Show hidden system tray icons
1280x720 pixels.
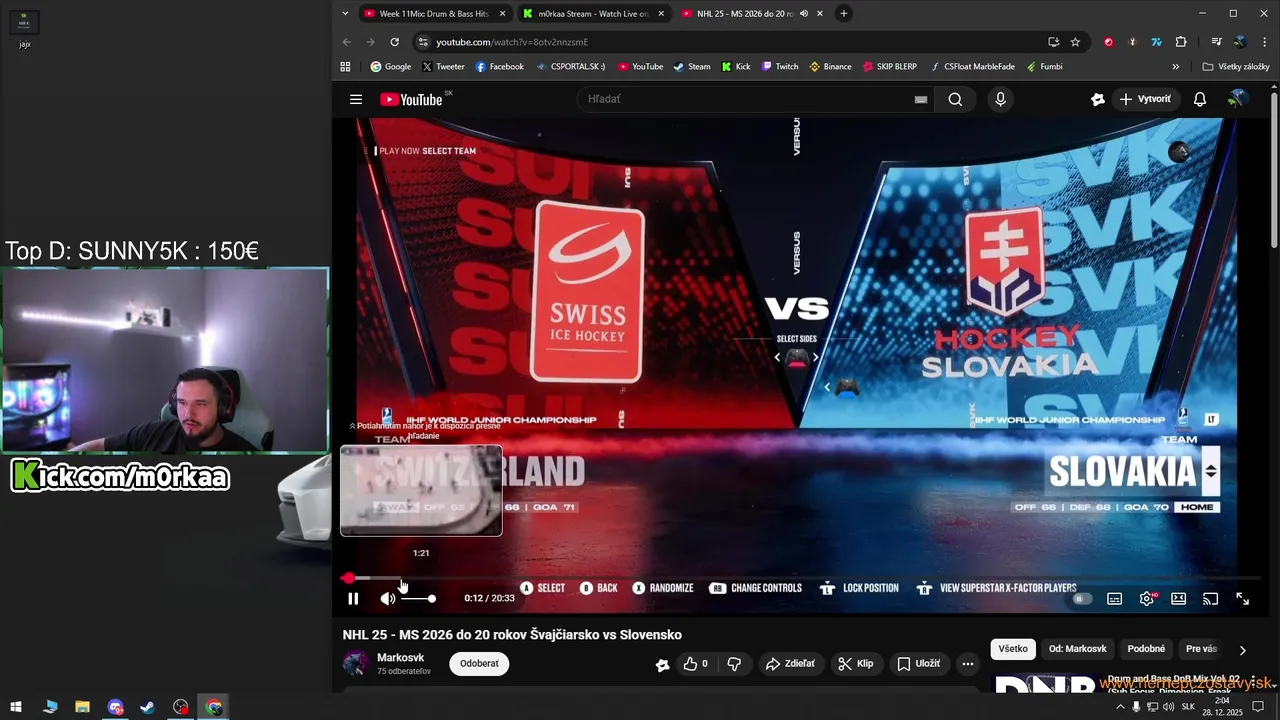pos(1120,707)
